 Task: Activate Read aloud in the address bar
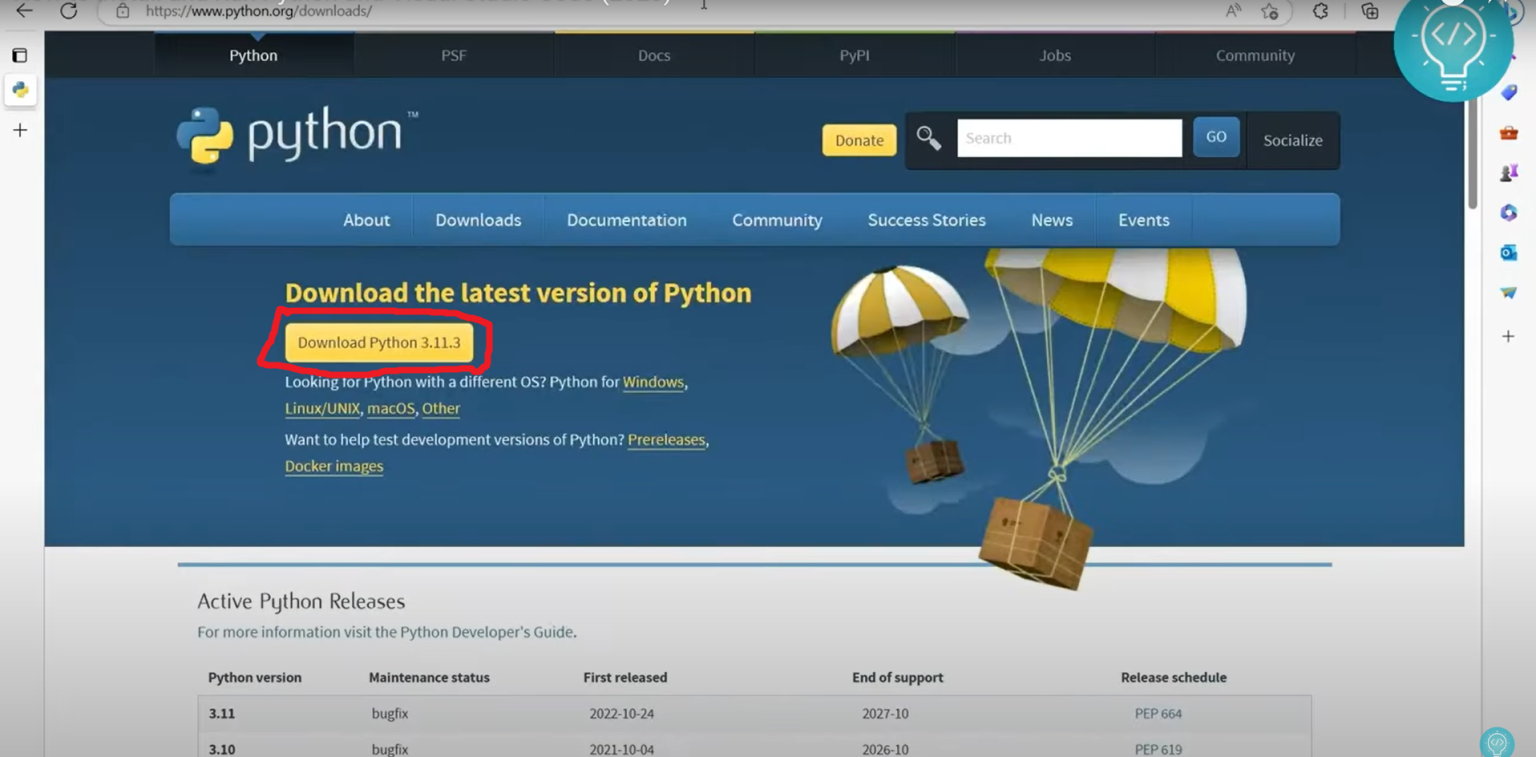(x=1233, y=10)
